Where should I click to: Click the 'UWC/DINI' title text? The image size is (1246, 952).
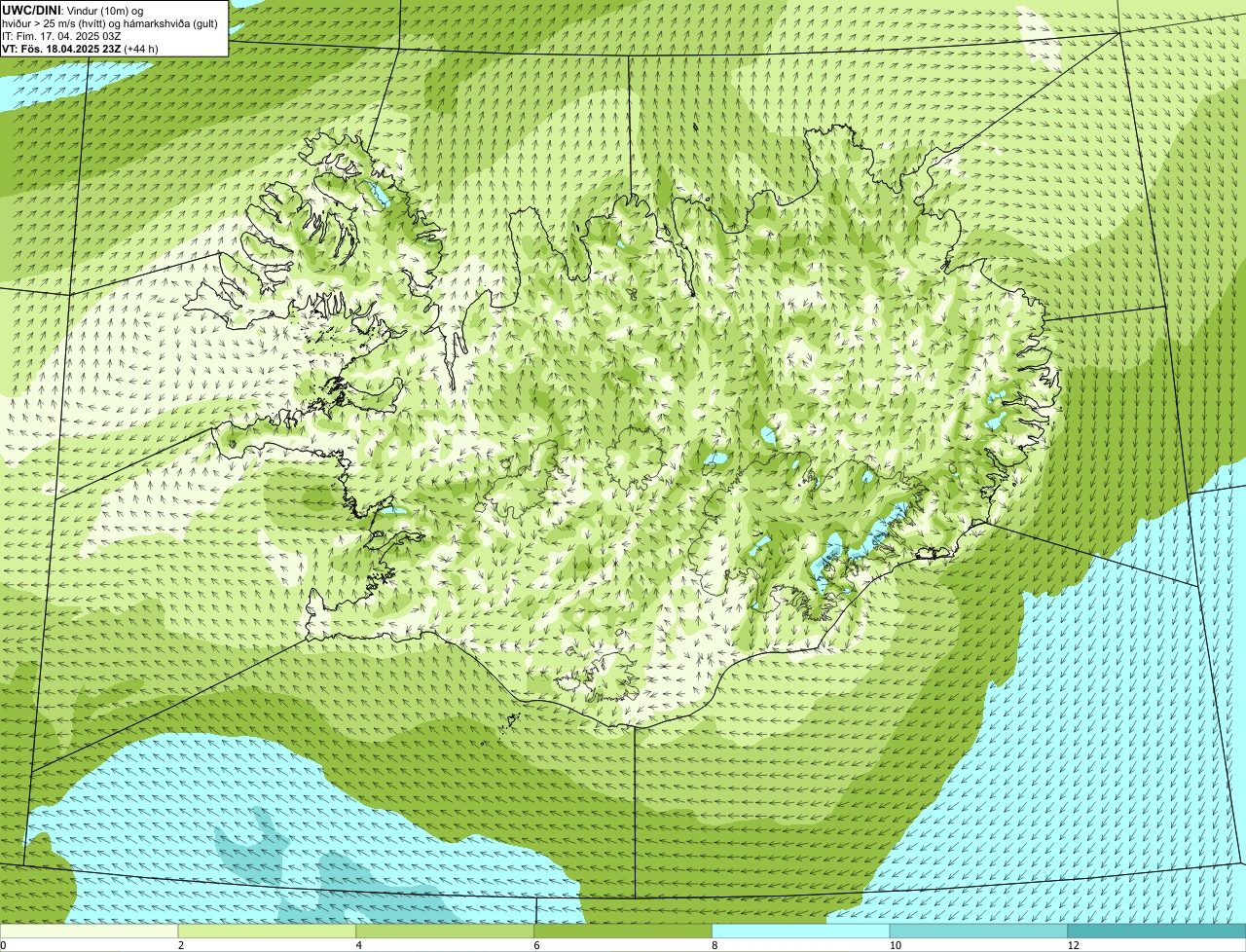(x=31, y=10)
